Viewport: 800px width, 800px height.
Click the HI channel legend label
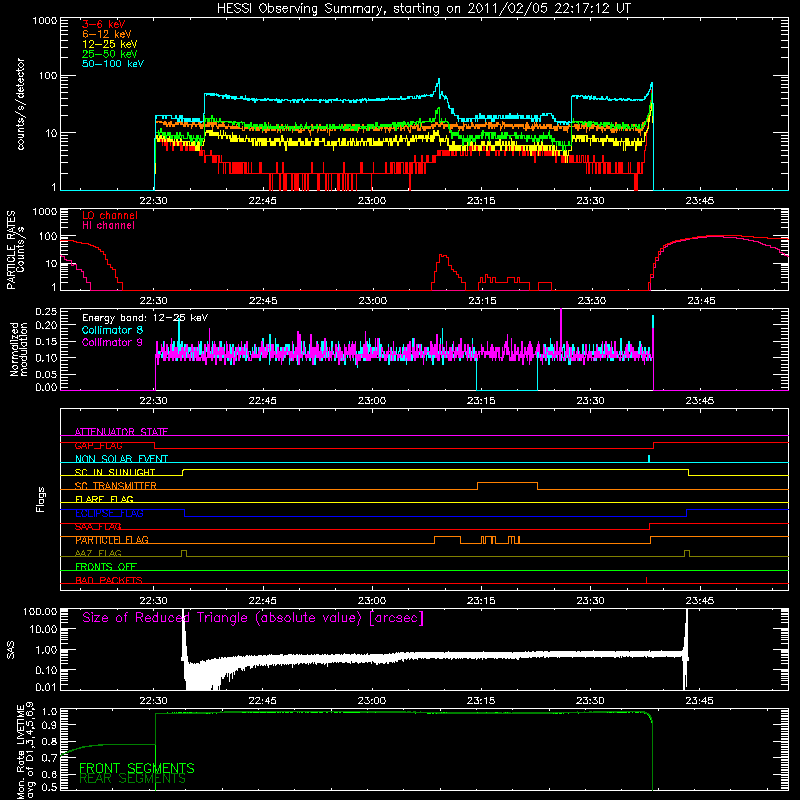(x=108, y=225)
